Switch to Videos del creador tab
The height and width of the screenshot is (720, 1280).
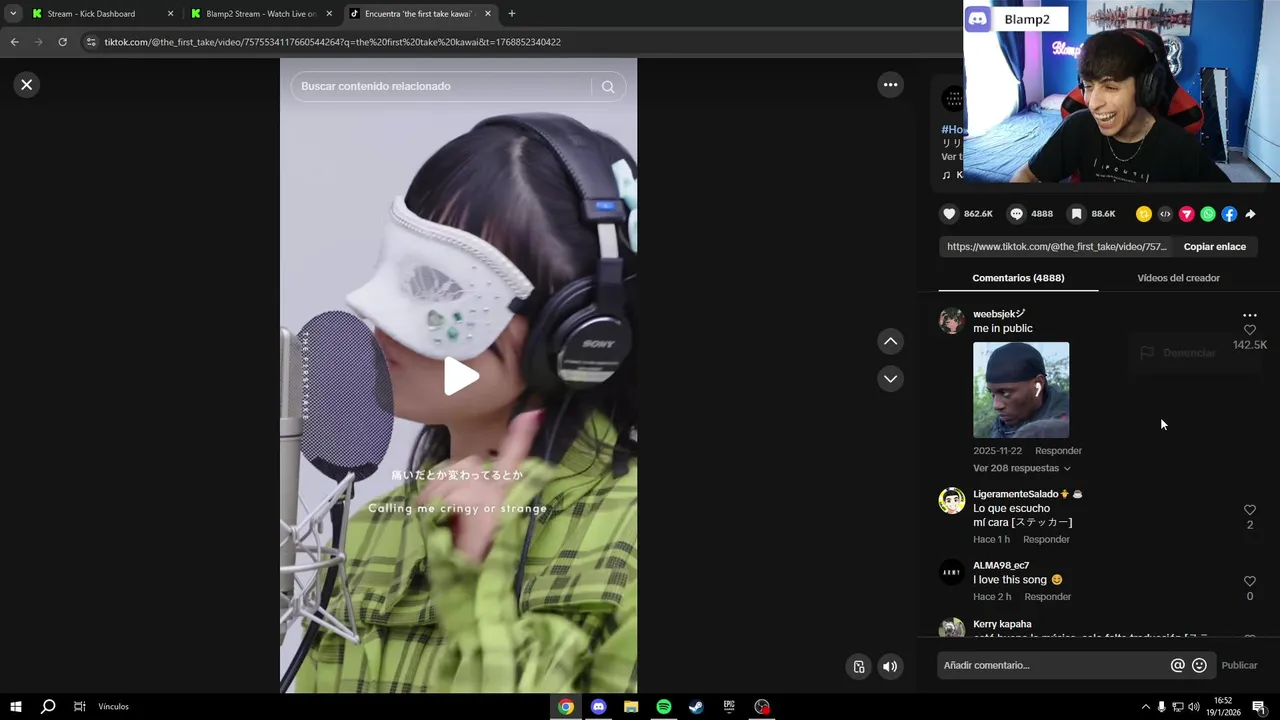click(1178, 278)
